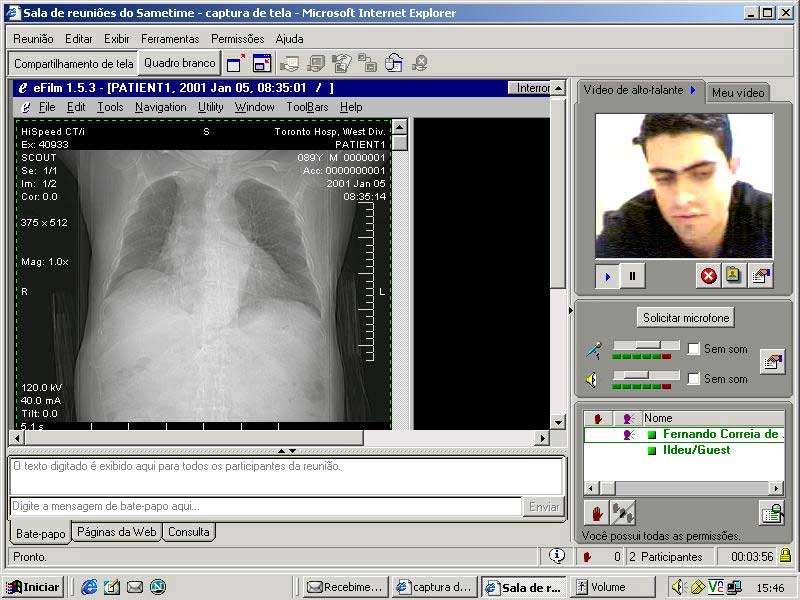Check Sem som for speaker
The width and height of the screenshot is (800, 600).
(x=693, y=379)
